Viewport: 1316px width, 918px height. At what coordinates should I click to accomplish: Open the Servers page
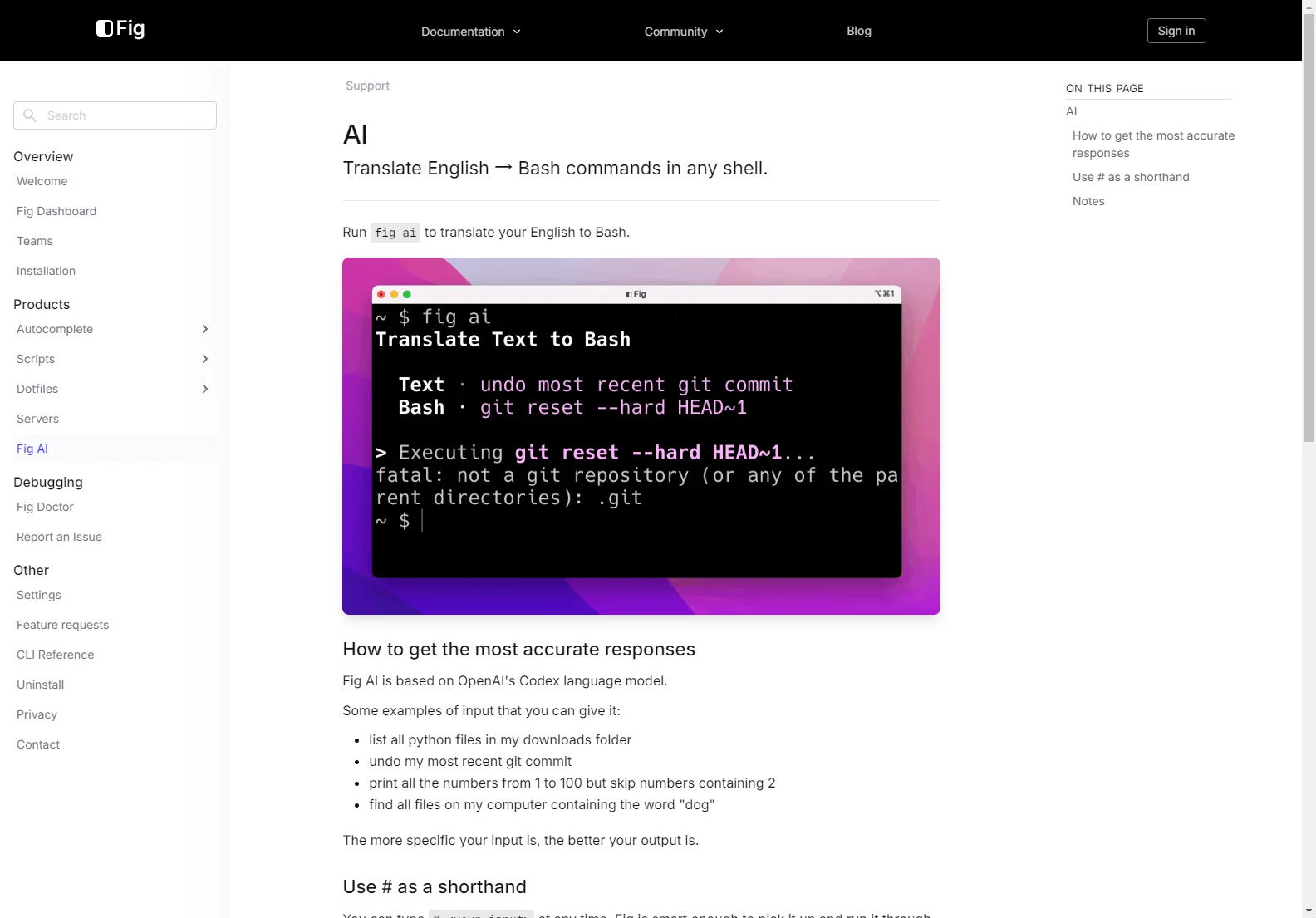pos(38,419)
